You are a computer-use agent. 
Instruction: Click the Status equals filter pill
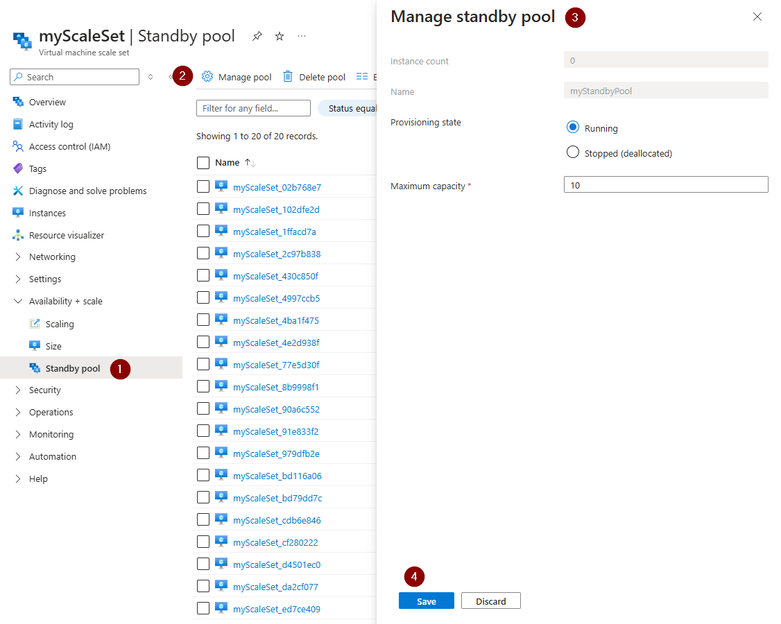[x=349, y=108]
